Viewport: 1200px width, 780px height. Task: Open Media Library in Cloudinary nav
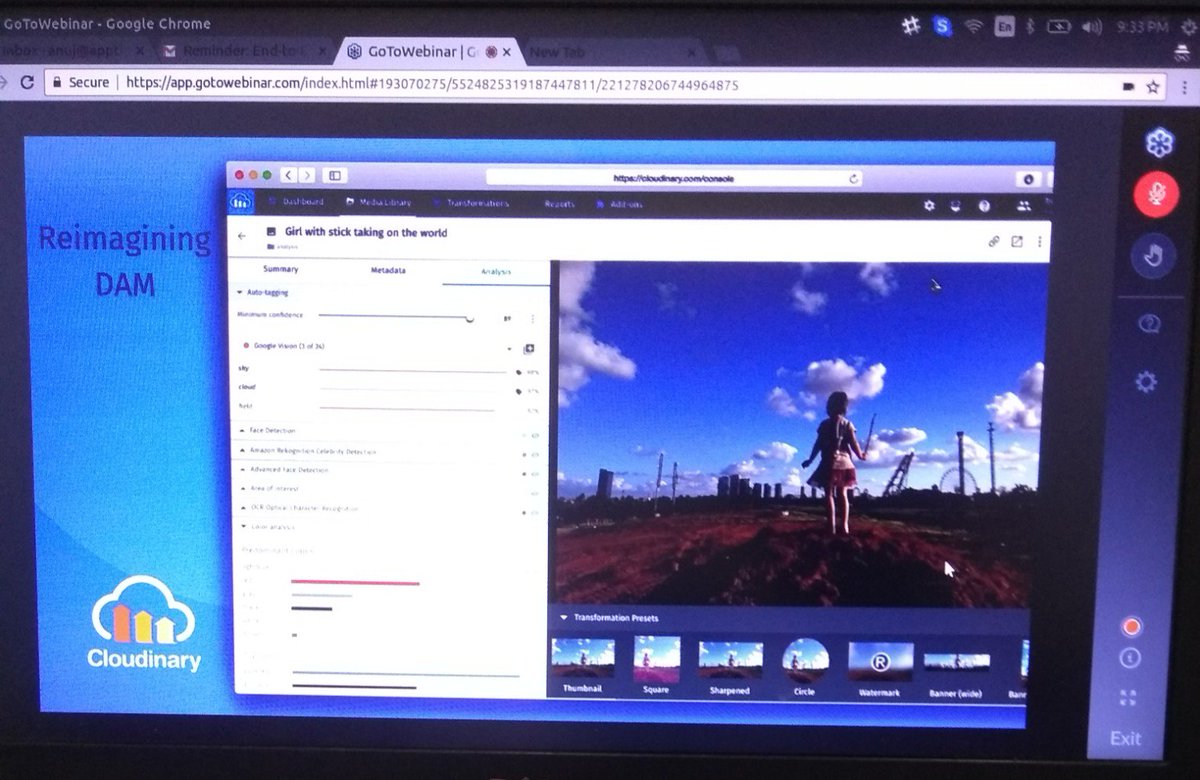(378, 202)
